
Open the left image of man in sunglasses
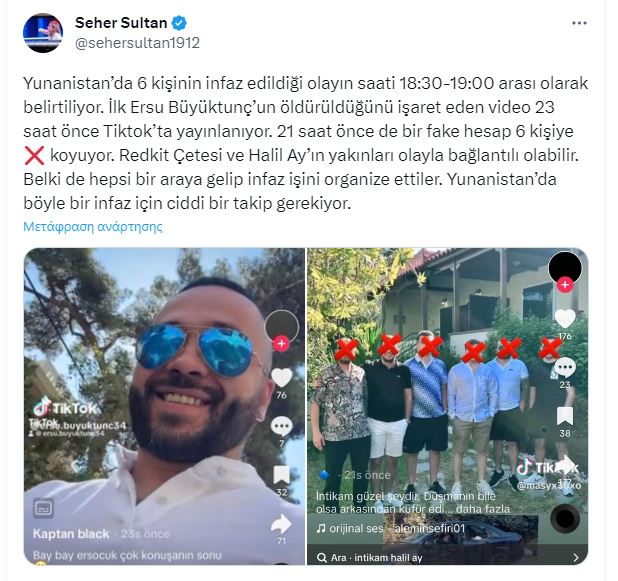click(x=164, y=406)
